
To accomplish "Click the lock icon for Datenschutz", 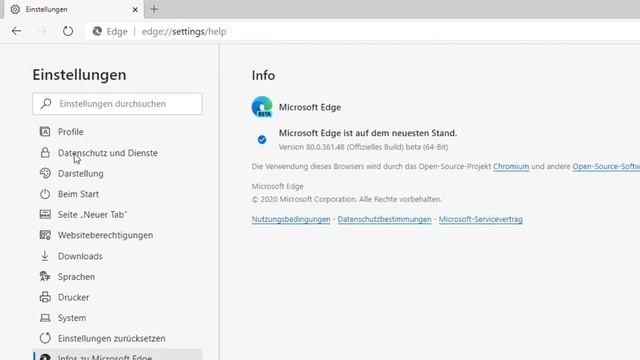I will pyautogui.click(x=45, y=153).
